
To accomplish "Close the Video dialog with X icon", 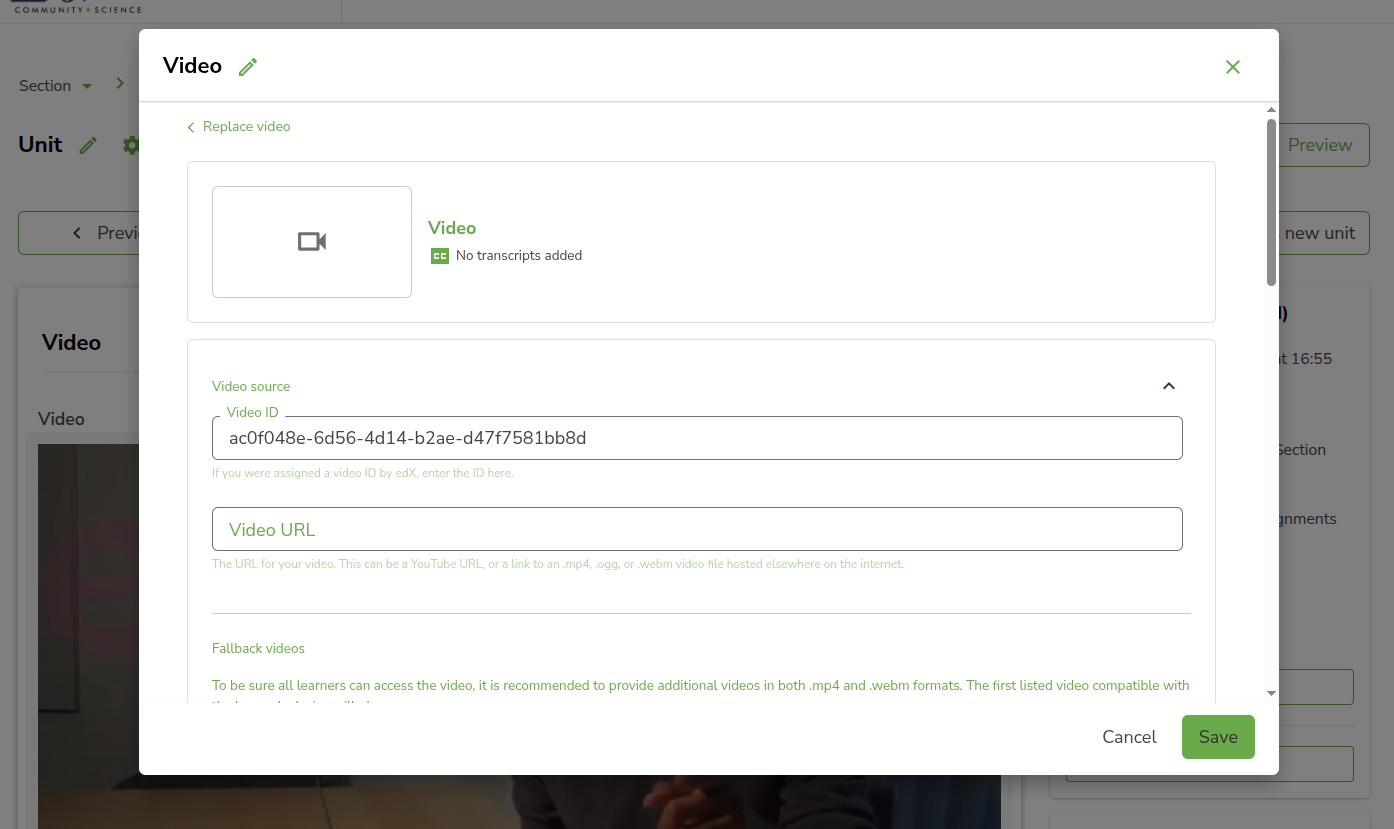I will pyautogui.click(x=1233, y=67).
